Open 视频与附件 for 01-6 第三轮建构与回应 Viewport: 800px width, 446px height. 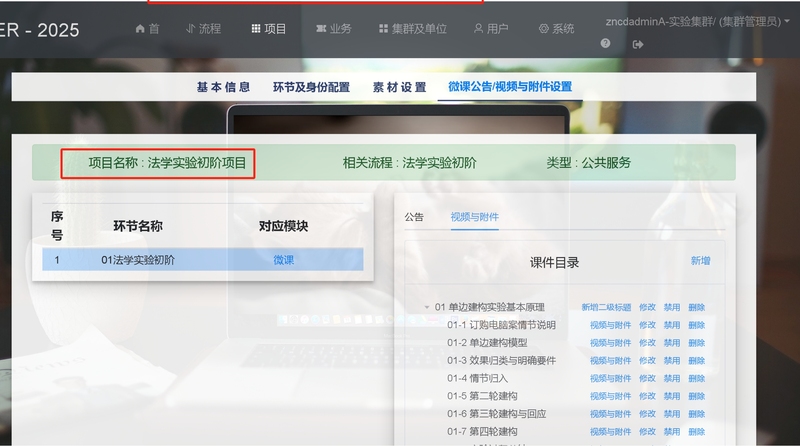point(611,414)
